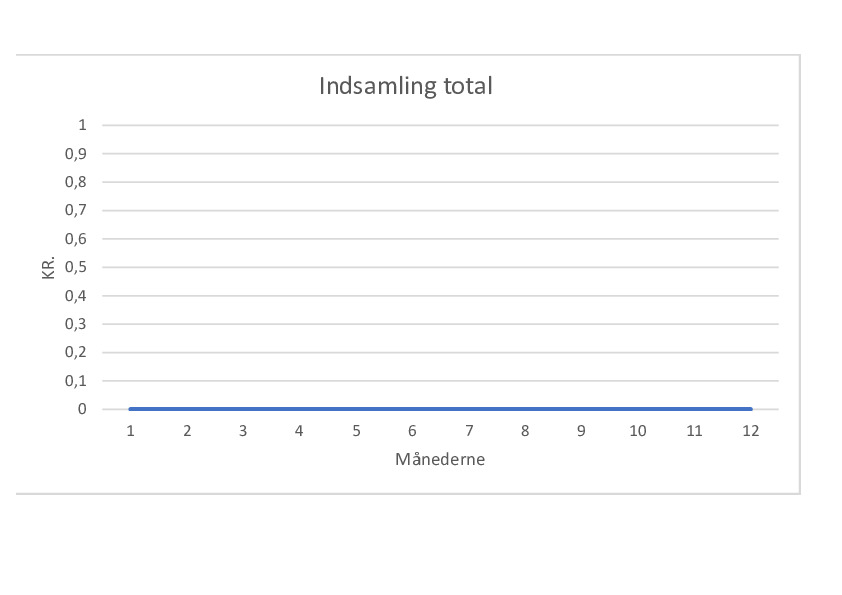The height and width of the screenshot is (595, 842).
Task: Select the Månederne horizontal axis title
Action: (440, 459)
